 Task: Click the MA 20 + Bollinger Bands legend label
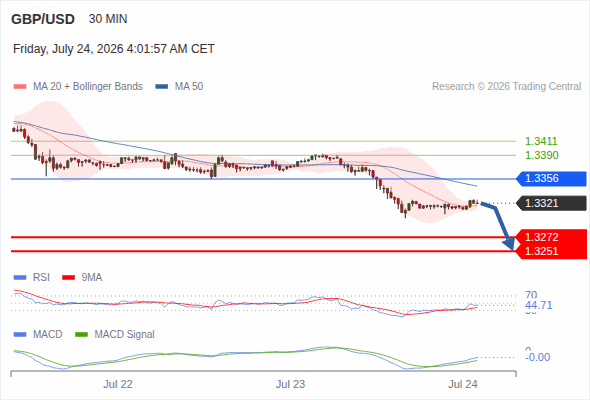point(88,87)
